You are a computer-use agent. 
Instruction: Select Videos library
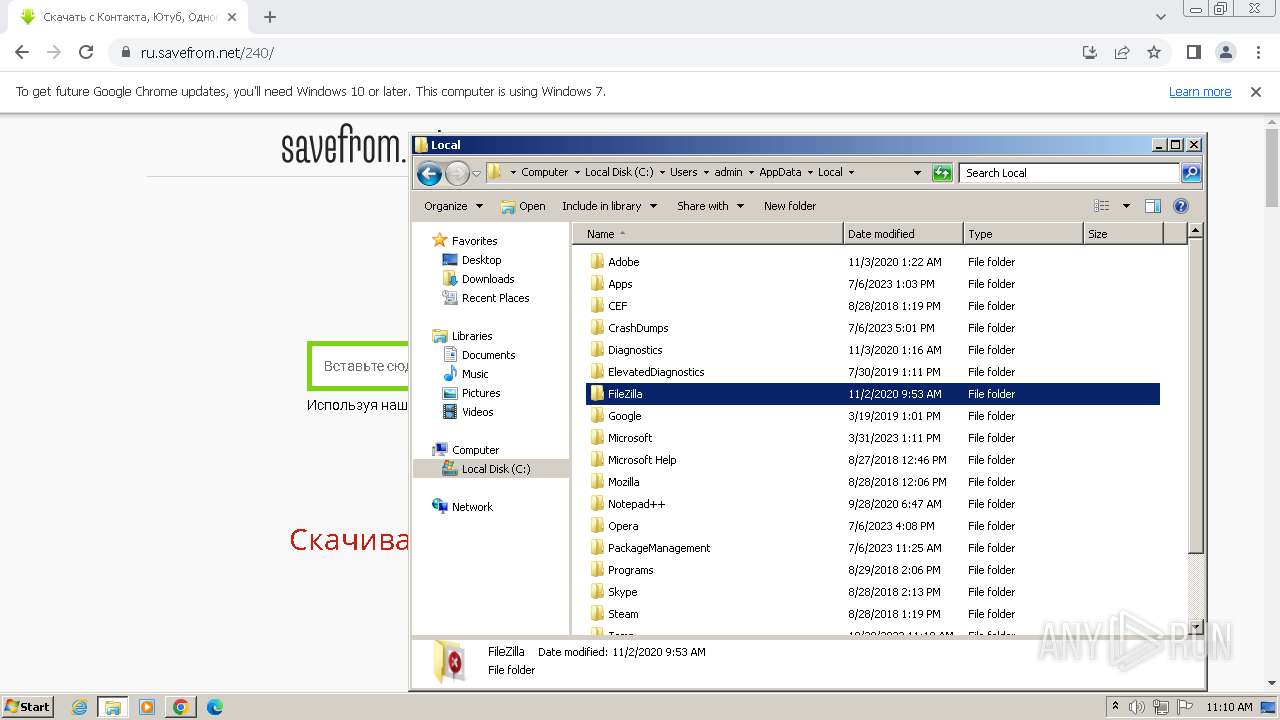pos(477,412)
